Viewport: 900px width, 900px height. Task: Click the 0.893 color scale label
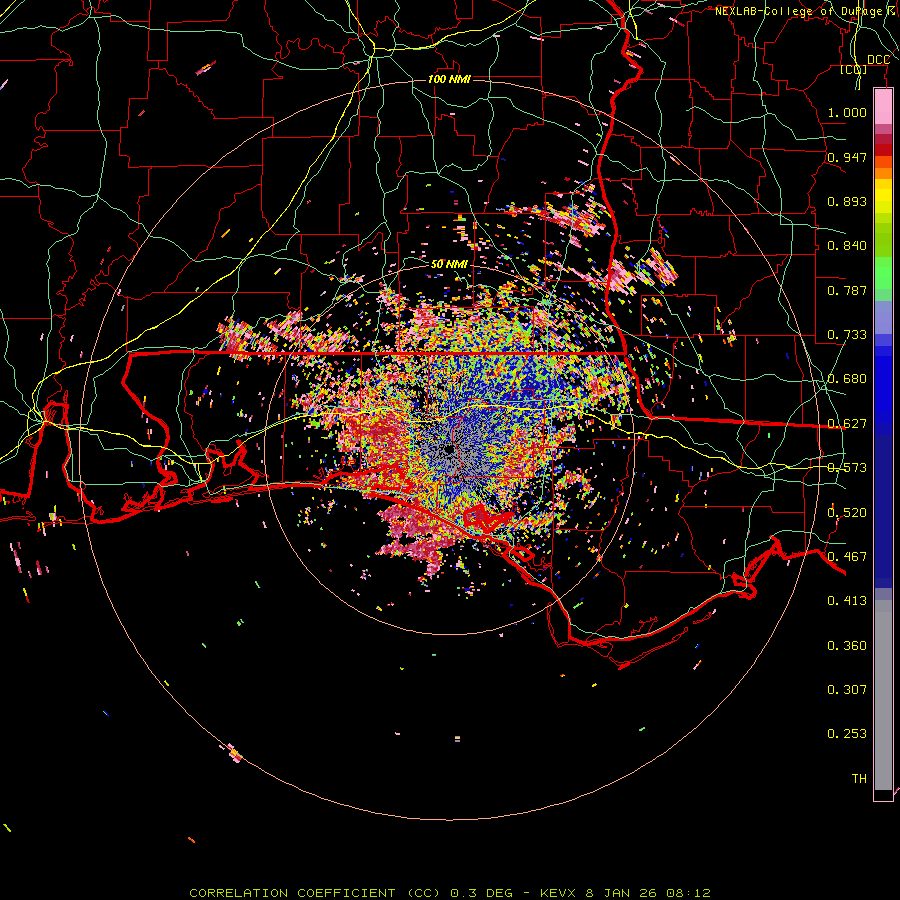[847, 201]
